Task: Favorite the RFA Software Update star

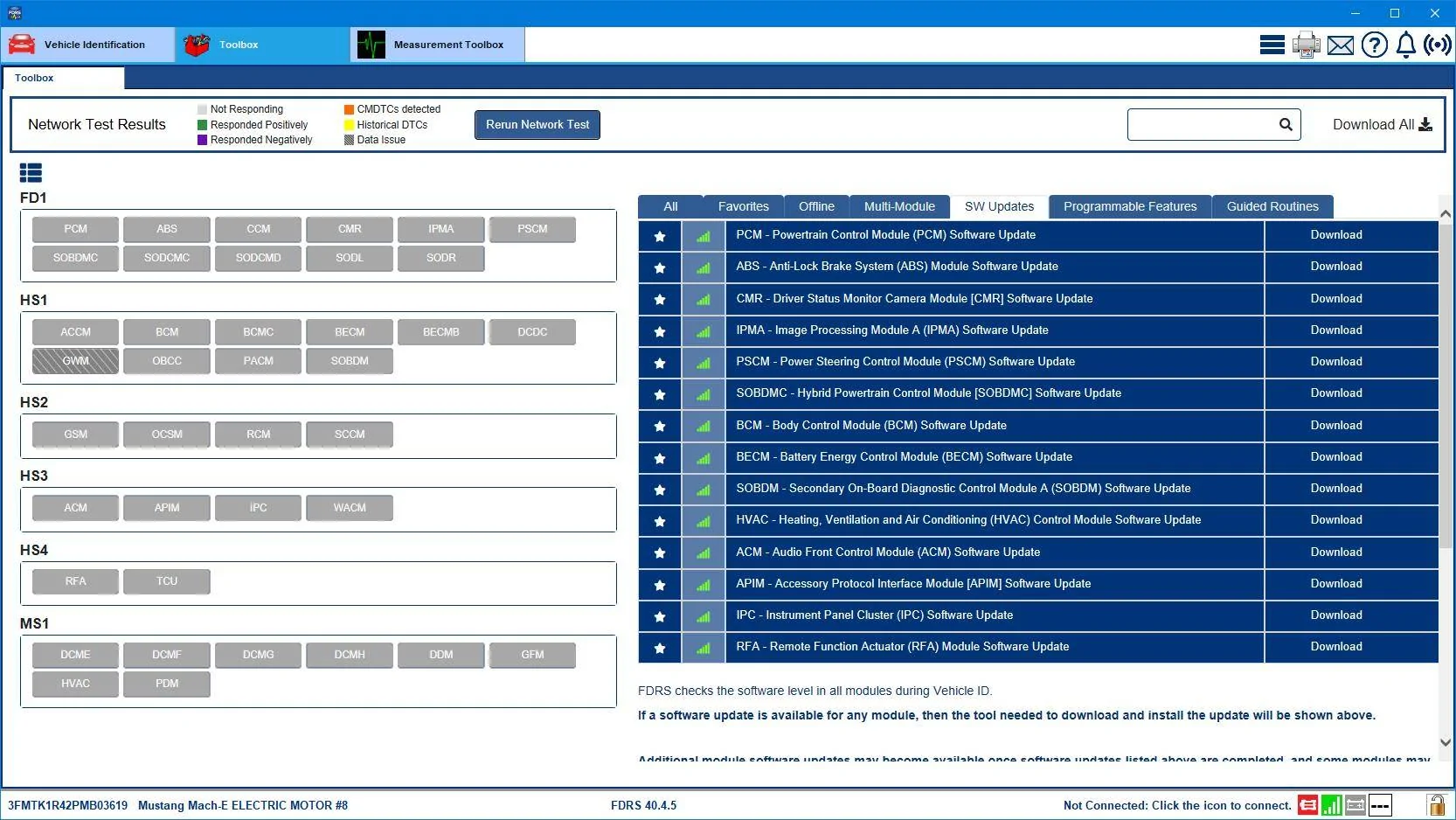Action: click(x=660, y=648)
